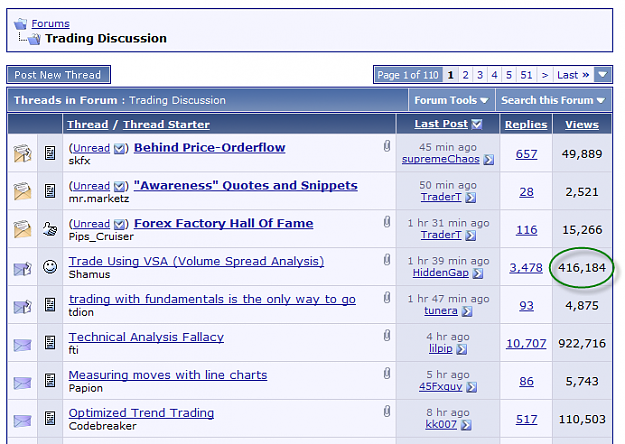
Task: Show who posted: 93 replies
Action: coord(527,306)
